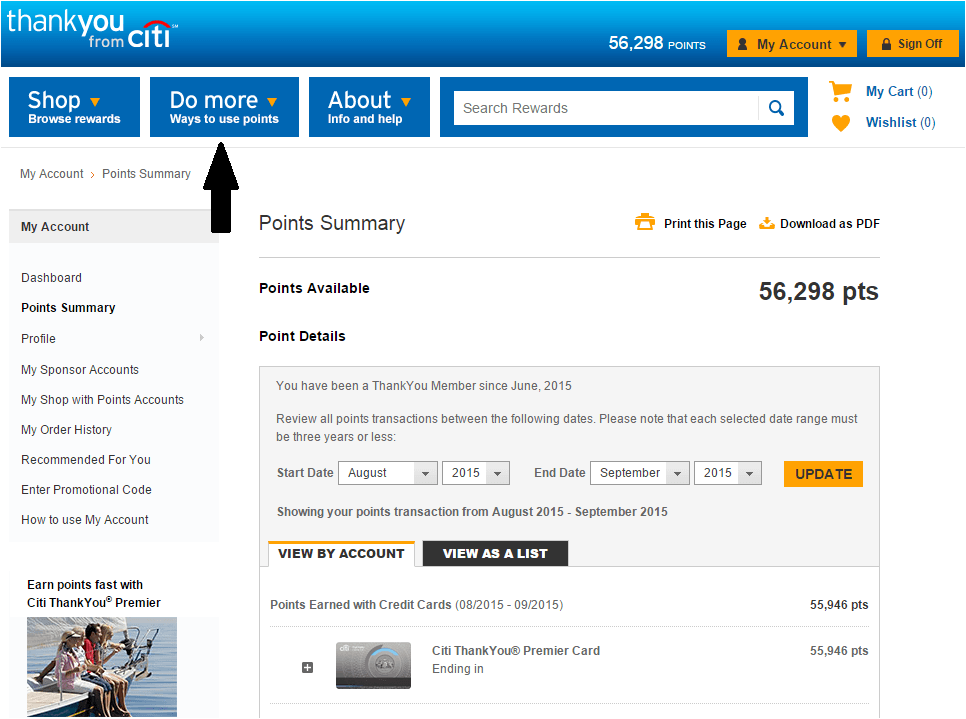Switch to the View as a List tab
This screenshot has width=966, height=719.
[x=495, y=553]
